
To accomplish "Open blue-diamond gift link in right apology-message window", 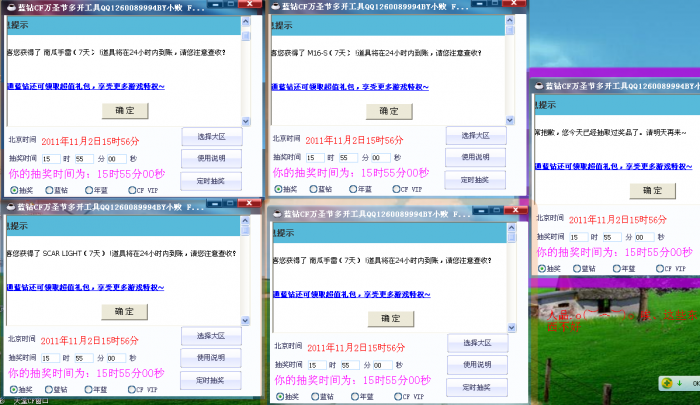I will pyautogui.click(x=613, y=166).
